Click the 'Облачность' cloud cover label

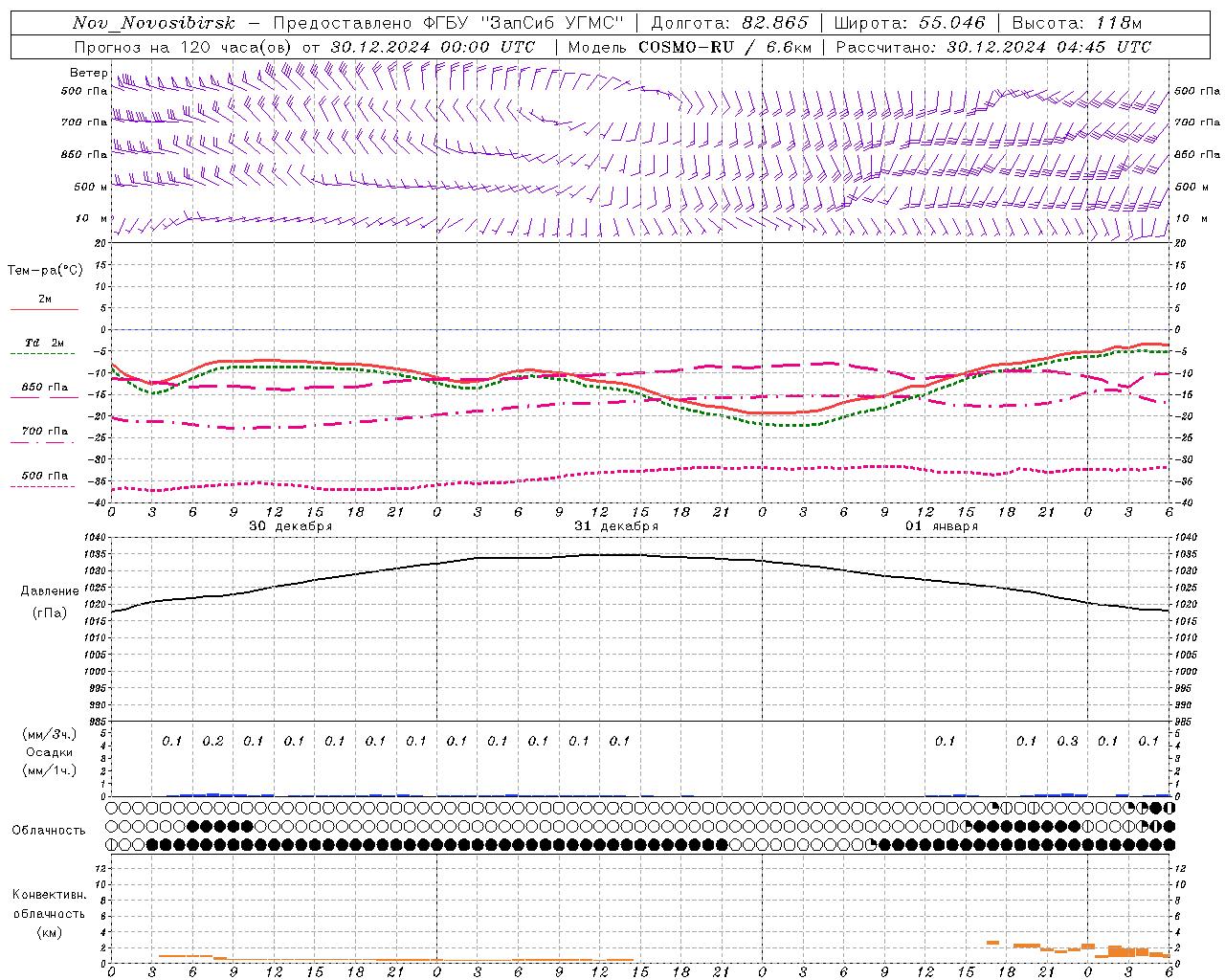point(49,830)
